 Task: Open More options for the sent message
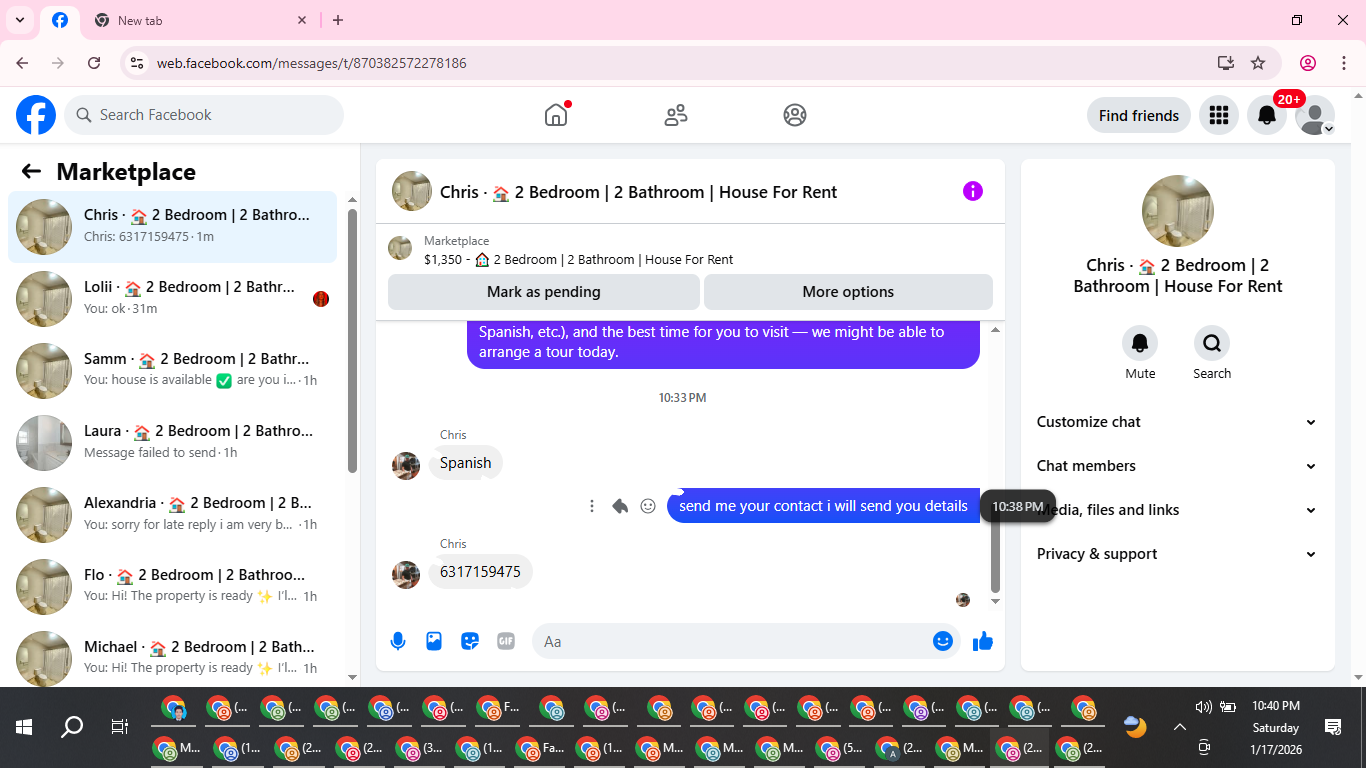592,506
